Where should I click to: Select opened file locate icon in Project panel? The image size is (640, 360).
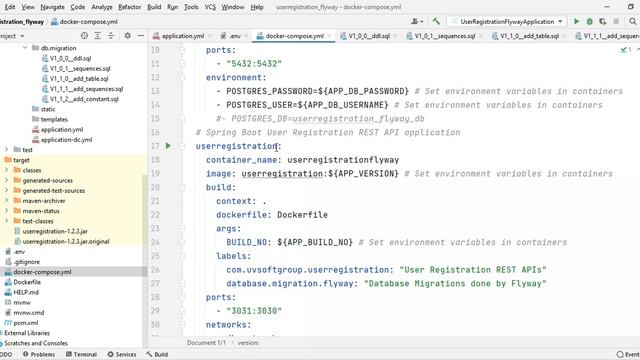[x=84, y=36]
